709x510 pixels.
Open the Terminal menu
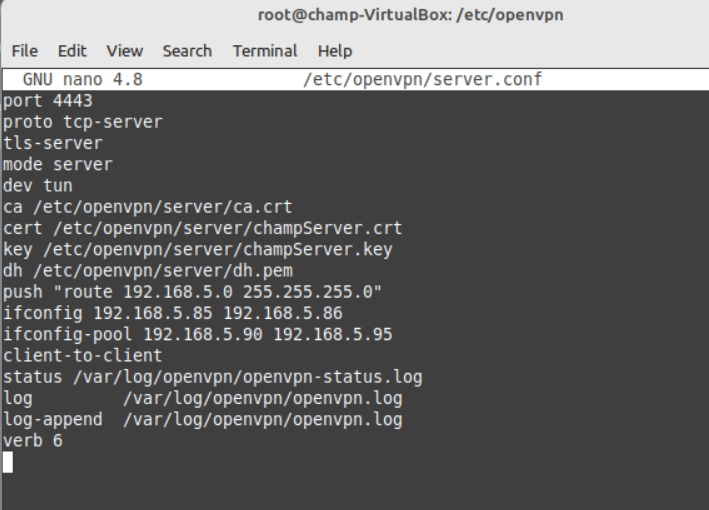tap(265, 51)
